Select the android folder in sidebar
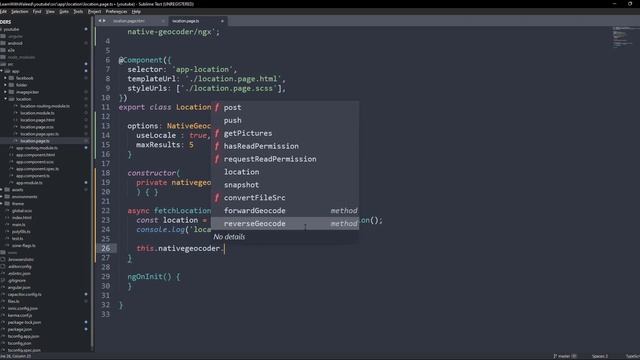The image size is (640, 360). tap(15, 43)
